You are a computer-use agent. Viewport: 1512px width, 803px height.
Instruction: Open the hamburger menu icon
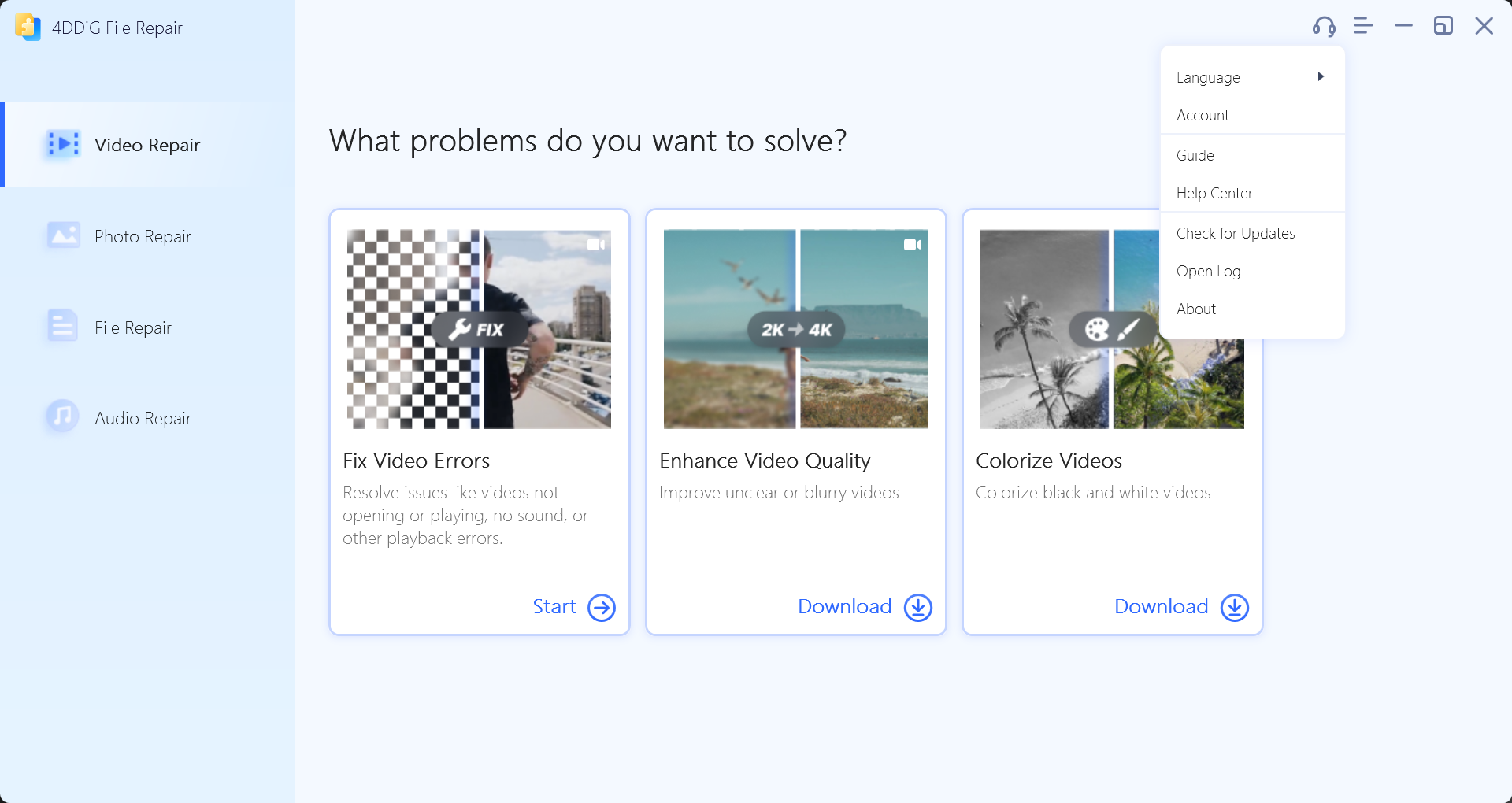click(x=1363, y=26)
